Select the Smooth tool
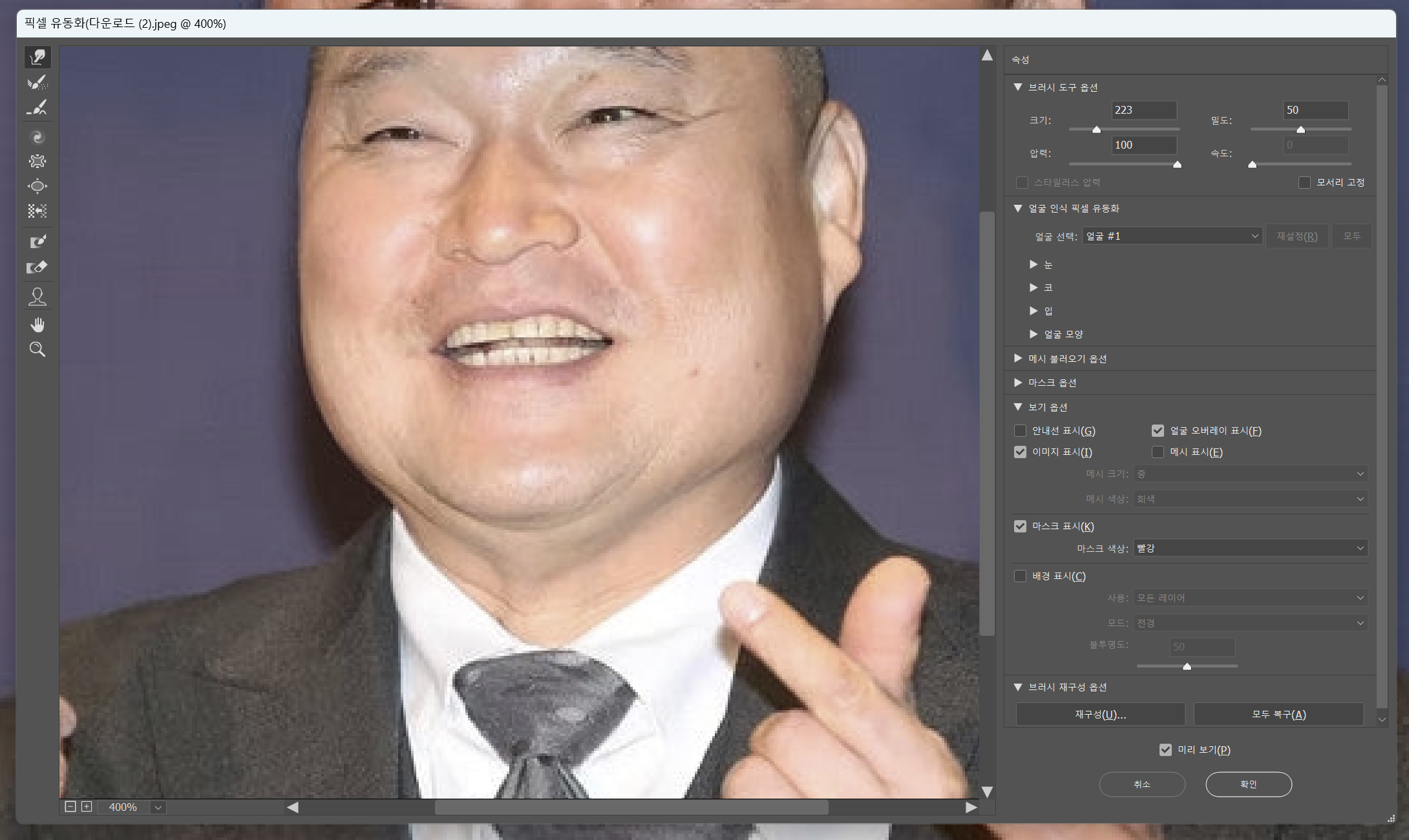Screen dimensions: 1409x840 coord(37,108)
